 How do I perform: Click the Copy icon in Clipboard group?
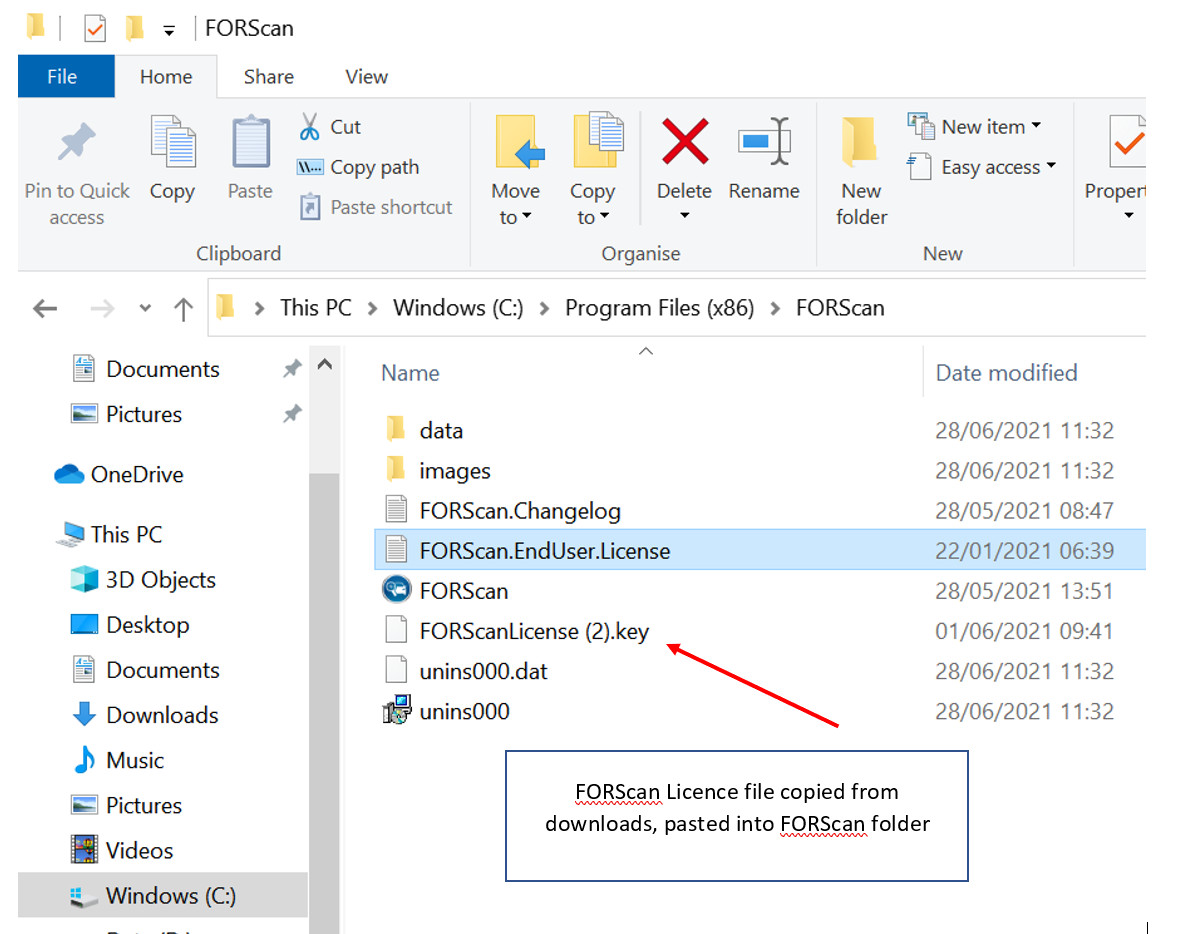point(172,145)
